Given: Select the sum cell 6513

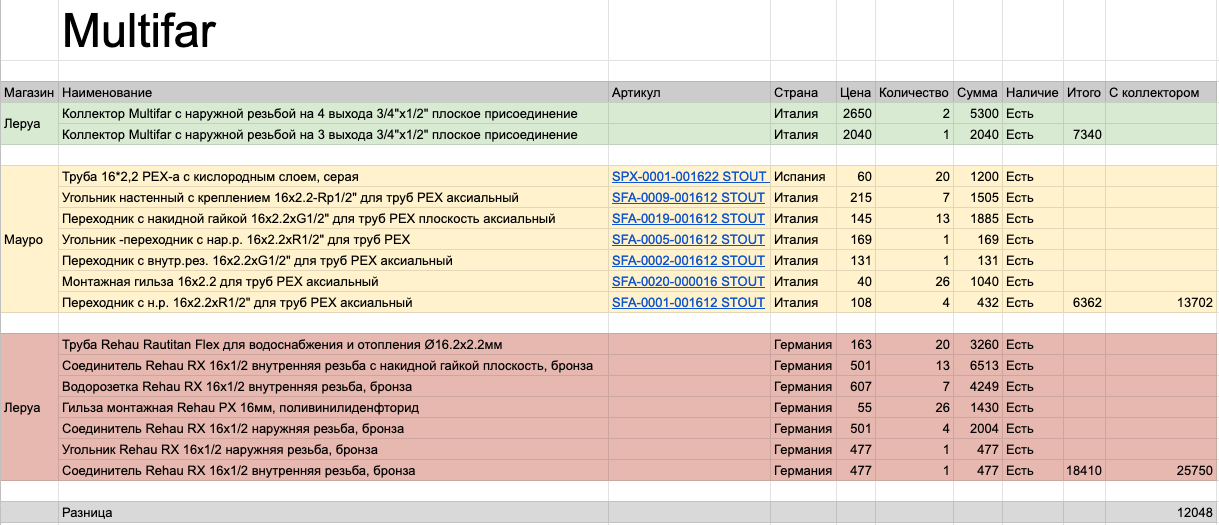Looking at the screenshot, I should 977,366.
